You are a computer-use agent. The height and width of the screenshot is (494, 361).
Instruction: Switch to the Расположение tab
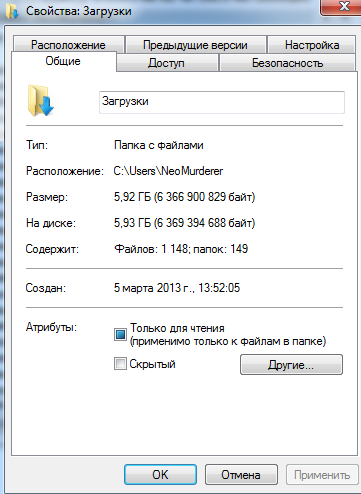coord(68,45)
